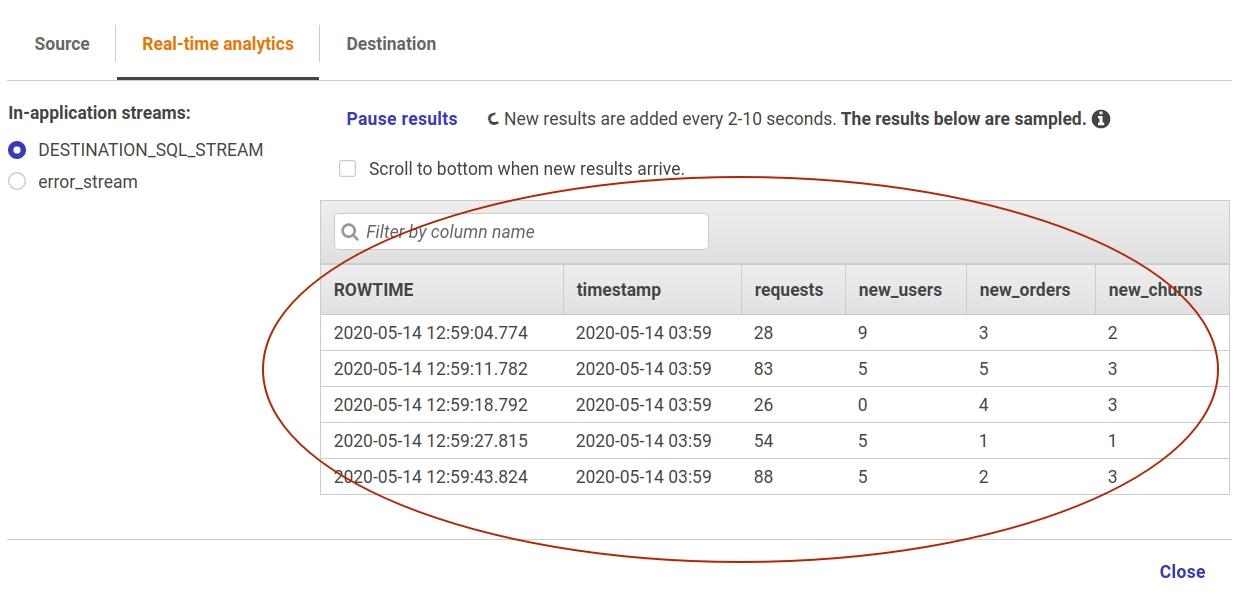Click Pause results

401,118
